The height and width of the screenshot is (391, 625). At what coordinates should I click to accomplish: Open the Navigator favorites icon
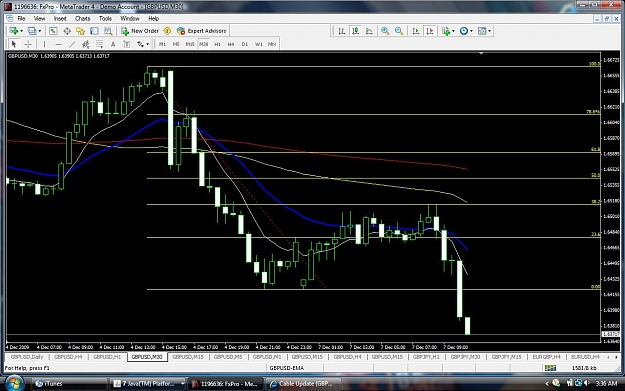click(x=81, y=31)
